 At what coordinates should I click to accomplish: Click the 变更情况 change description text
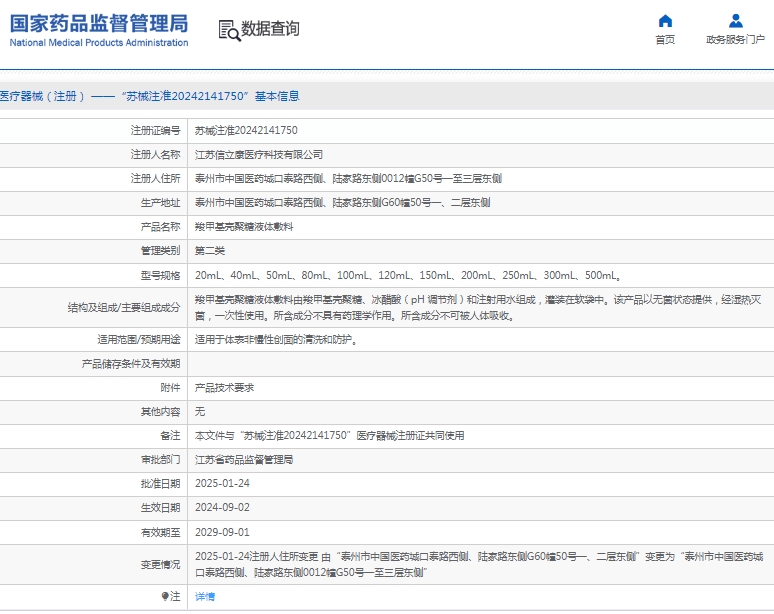point(479,565)
